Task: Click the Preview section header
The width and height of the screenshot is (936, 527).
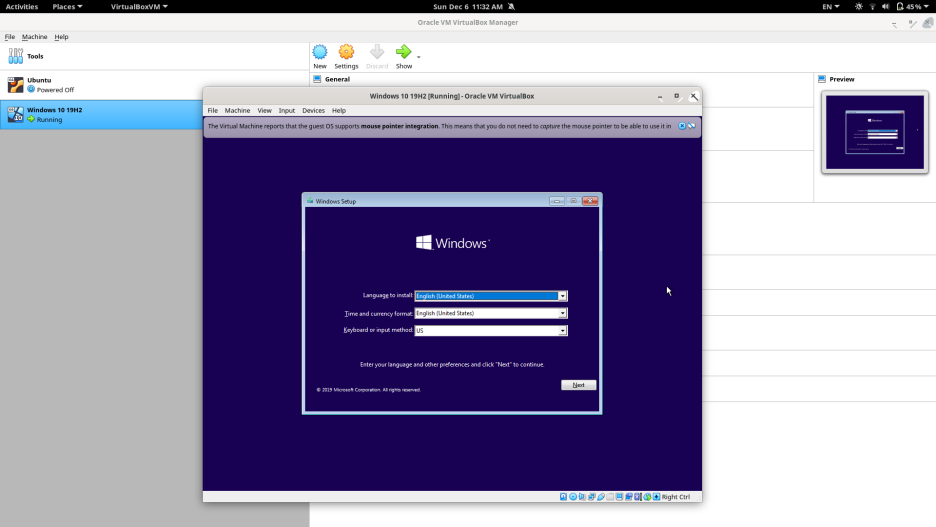Action: tap(842, 79)
